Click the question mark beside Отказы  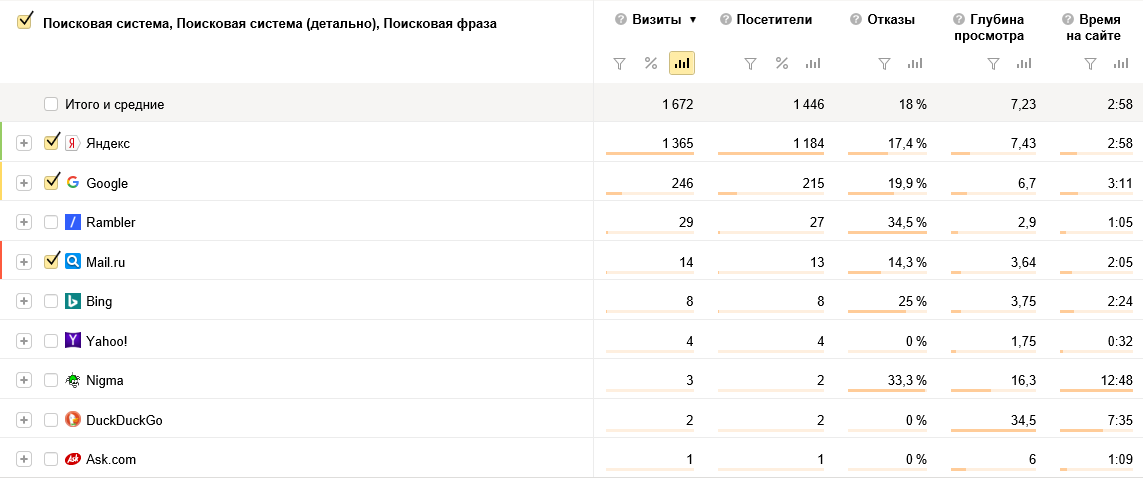click(x=856, y=20)
